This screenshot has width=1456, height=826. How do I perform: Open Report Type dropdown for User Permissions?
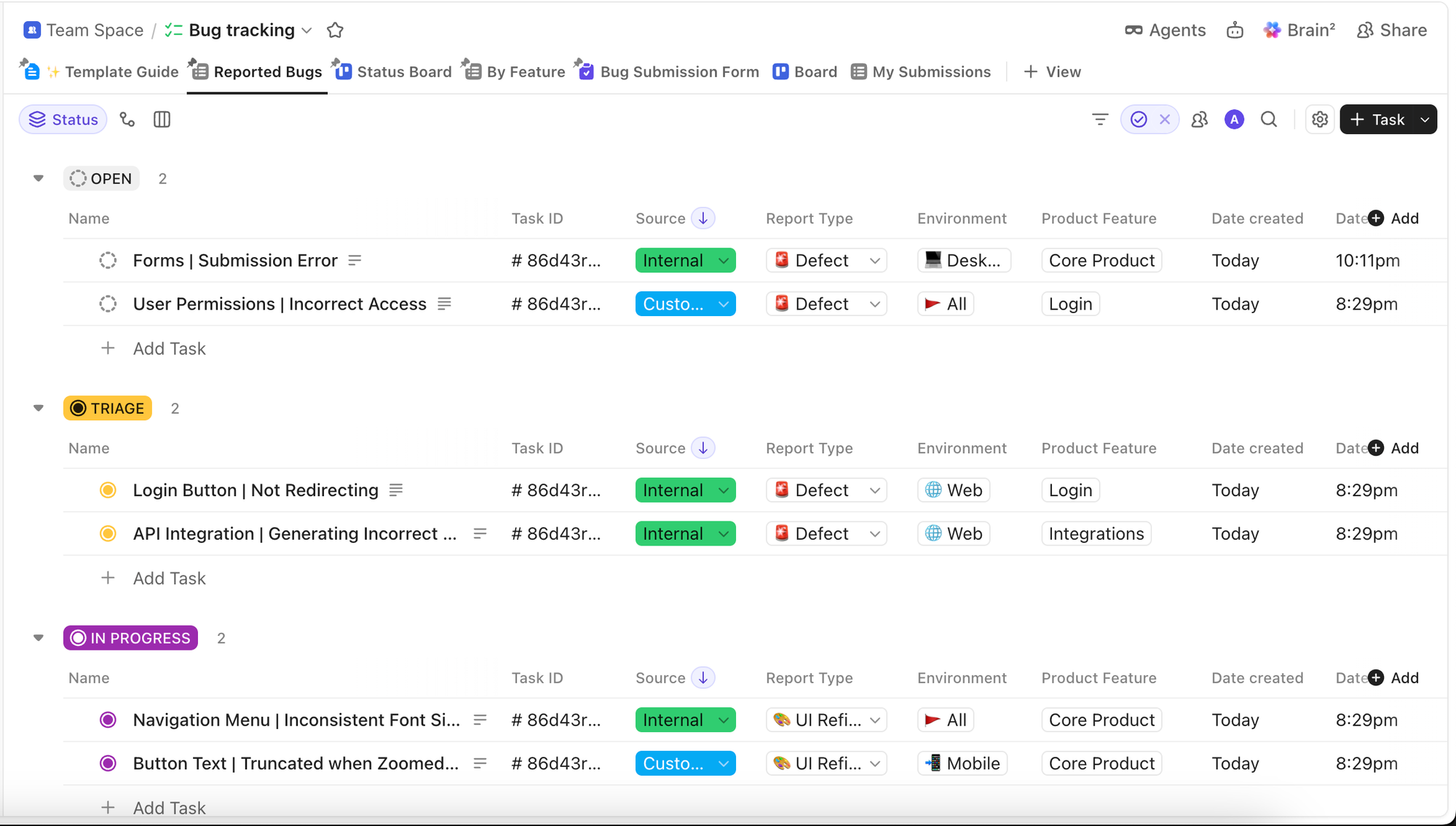826,304
